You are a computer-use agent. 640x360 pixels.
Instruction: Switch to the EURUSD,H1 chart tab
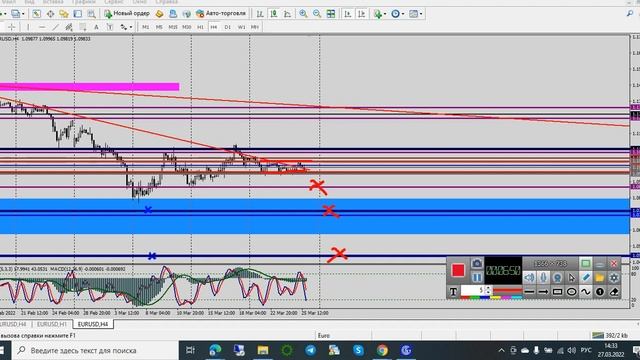click(x=52, y=324)
